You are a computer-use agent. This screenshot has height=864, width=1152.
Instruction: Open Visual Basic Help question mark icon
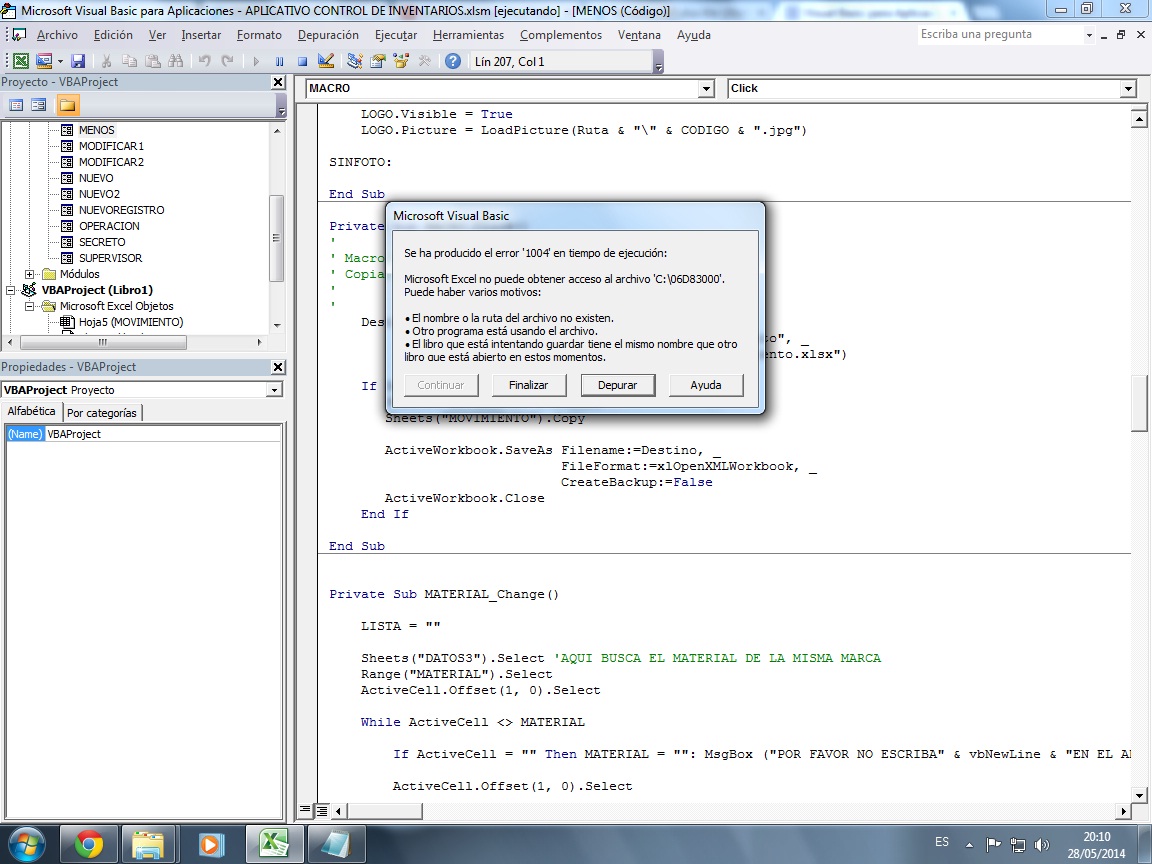[453, 62]
